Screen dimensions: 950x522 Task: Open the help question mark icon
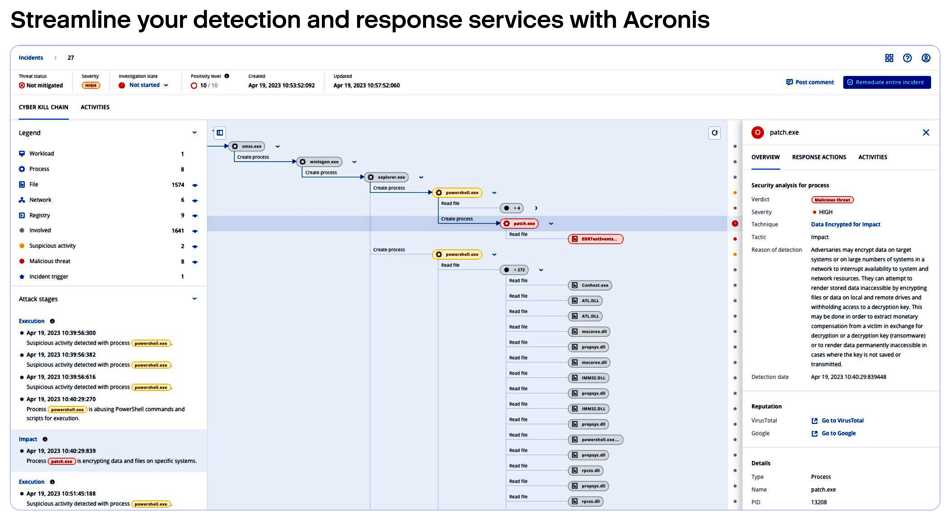pyautogui.click(x=907, y=58)
